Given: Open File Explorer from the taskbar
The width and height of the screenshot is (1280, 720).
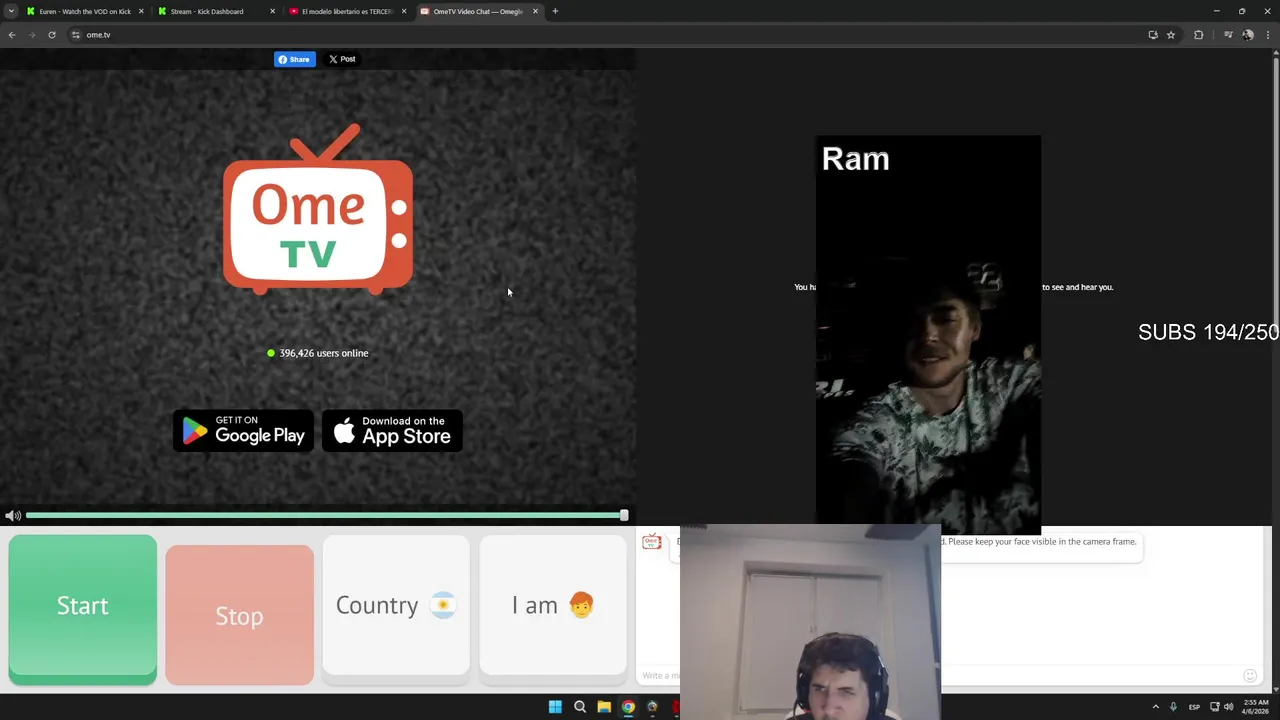Looking at the screenshot, I should (604, 707).
